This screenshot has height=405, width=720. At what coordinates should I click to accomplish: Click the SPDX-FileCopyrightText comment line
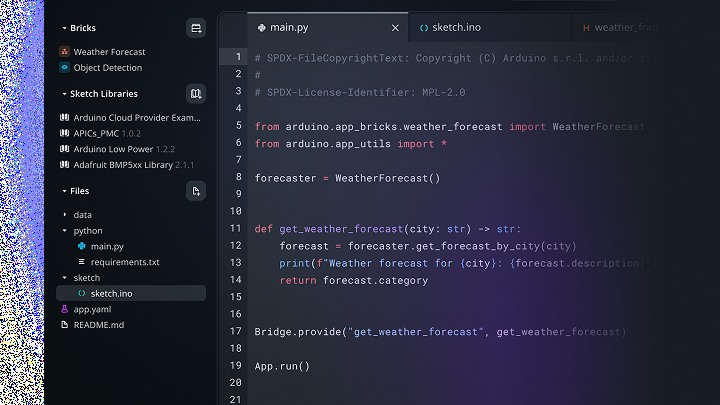coord(456,58)
